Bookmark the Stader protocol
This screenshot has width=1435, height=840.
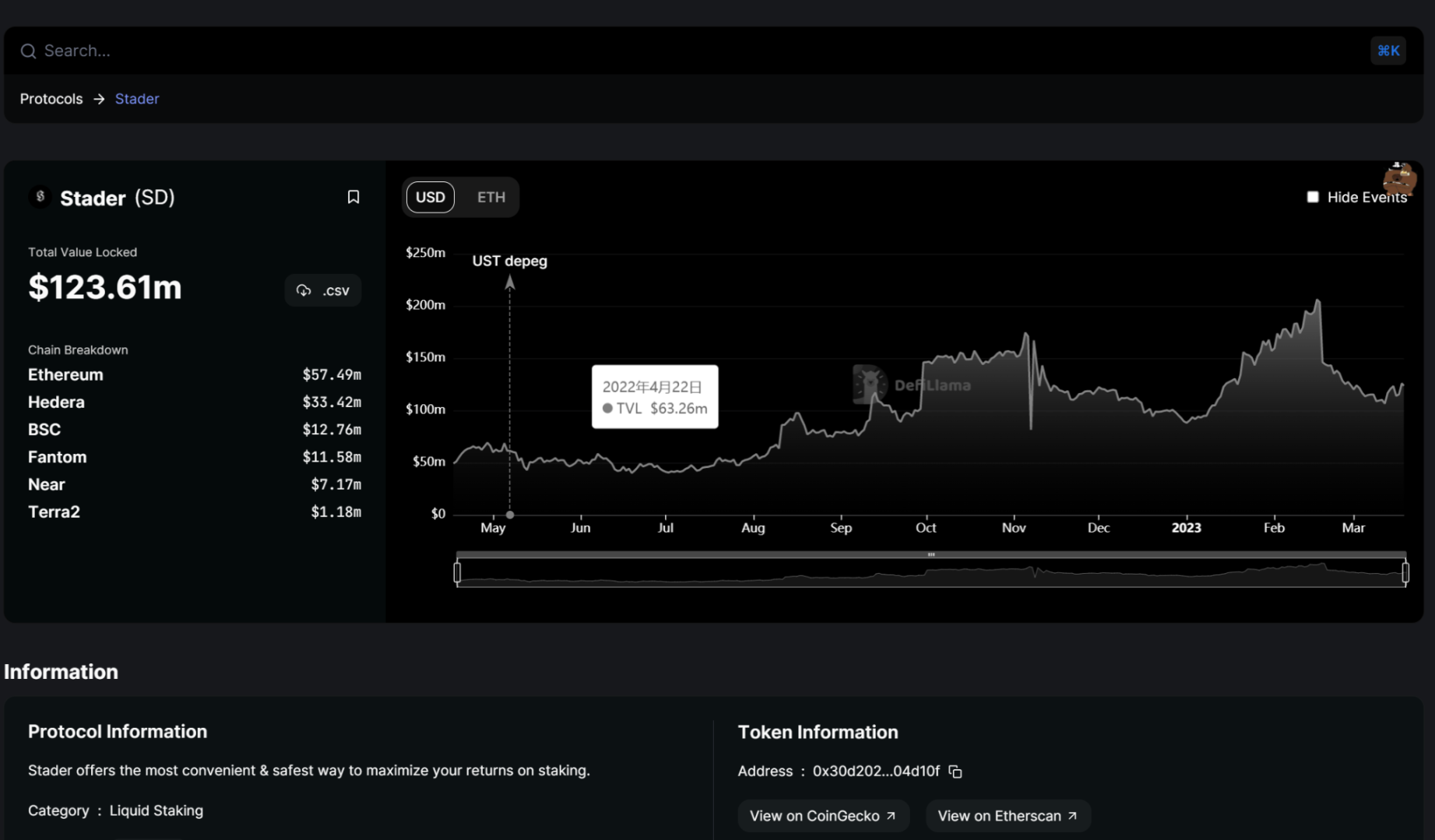[353, 197]
